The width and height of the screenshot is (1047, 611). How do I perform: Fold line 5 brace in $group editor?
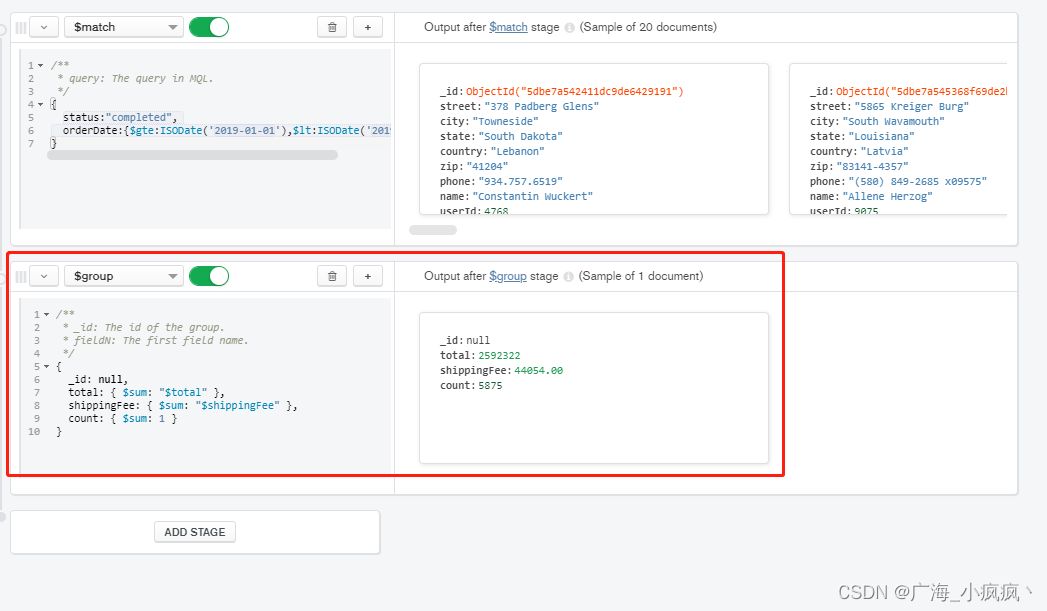46,367
